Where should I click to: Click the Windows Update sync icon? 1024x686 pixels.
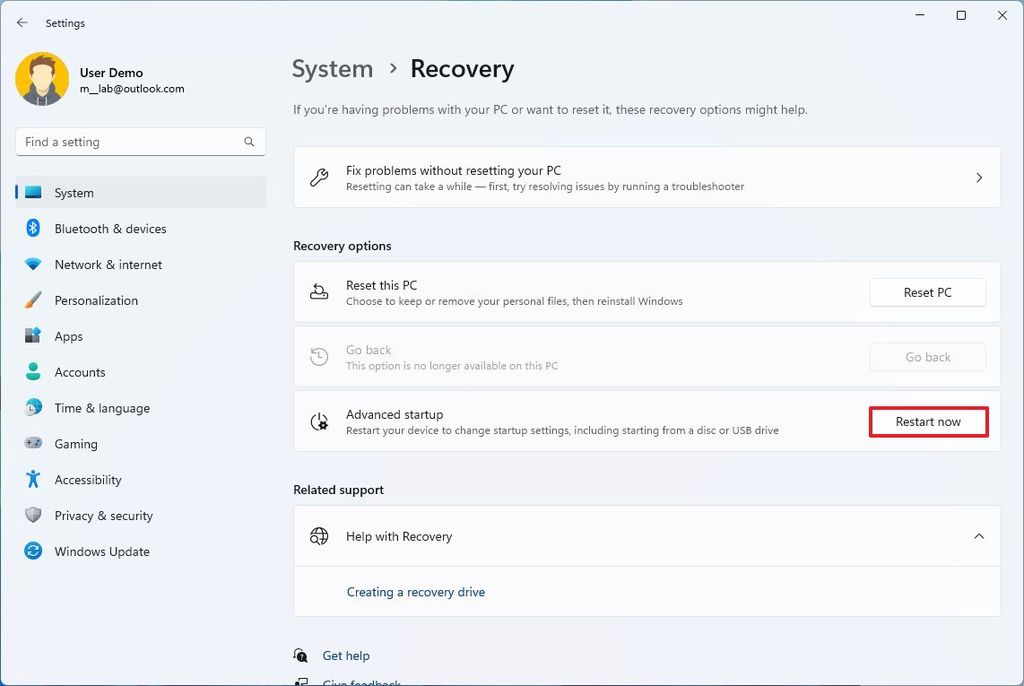click(33, 551)
